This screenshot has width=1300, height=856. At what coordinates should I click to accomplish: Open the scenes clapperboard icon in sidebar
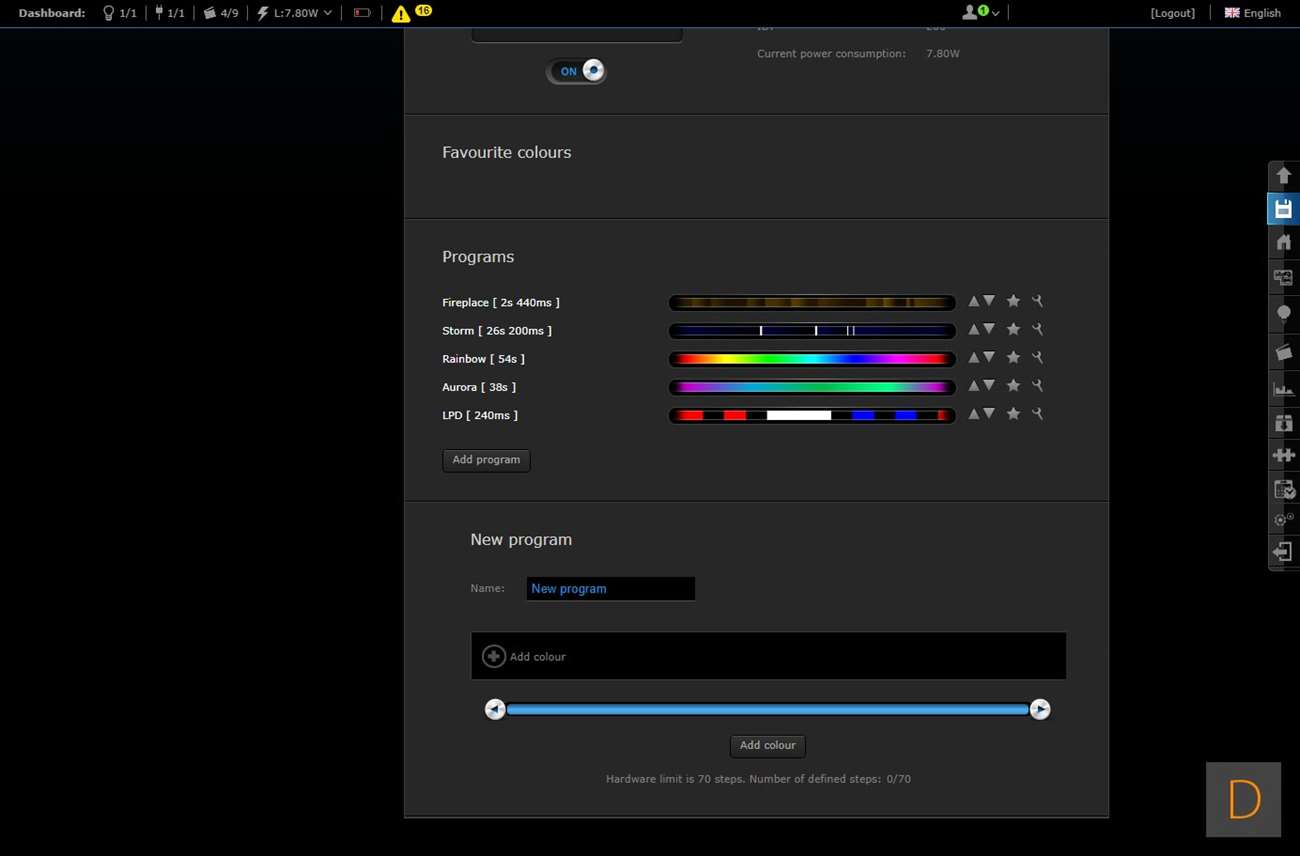click(x=1283, y=352)
